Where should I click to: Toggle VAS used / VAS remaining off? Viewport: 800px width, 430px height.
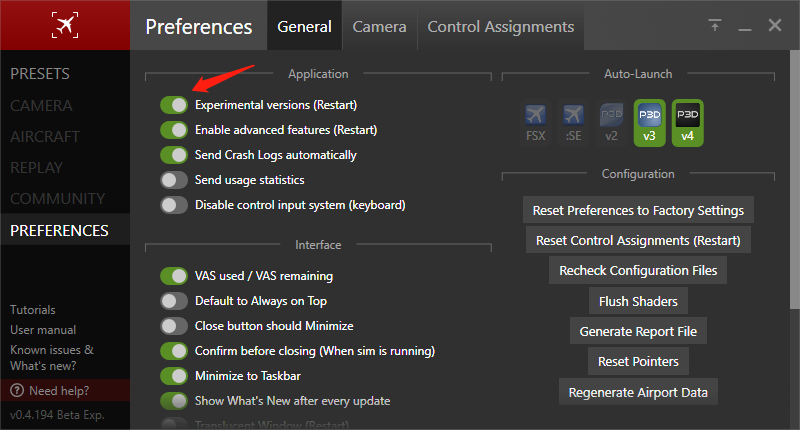(174, 276)
